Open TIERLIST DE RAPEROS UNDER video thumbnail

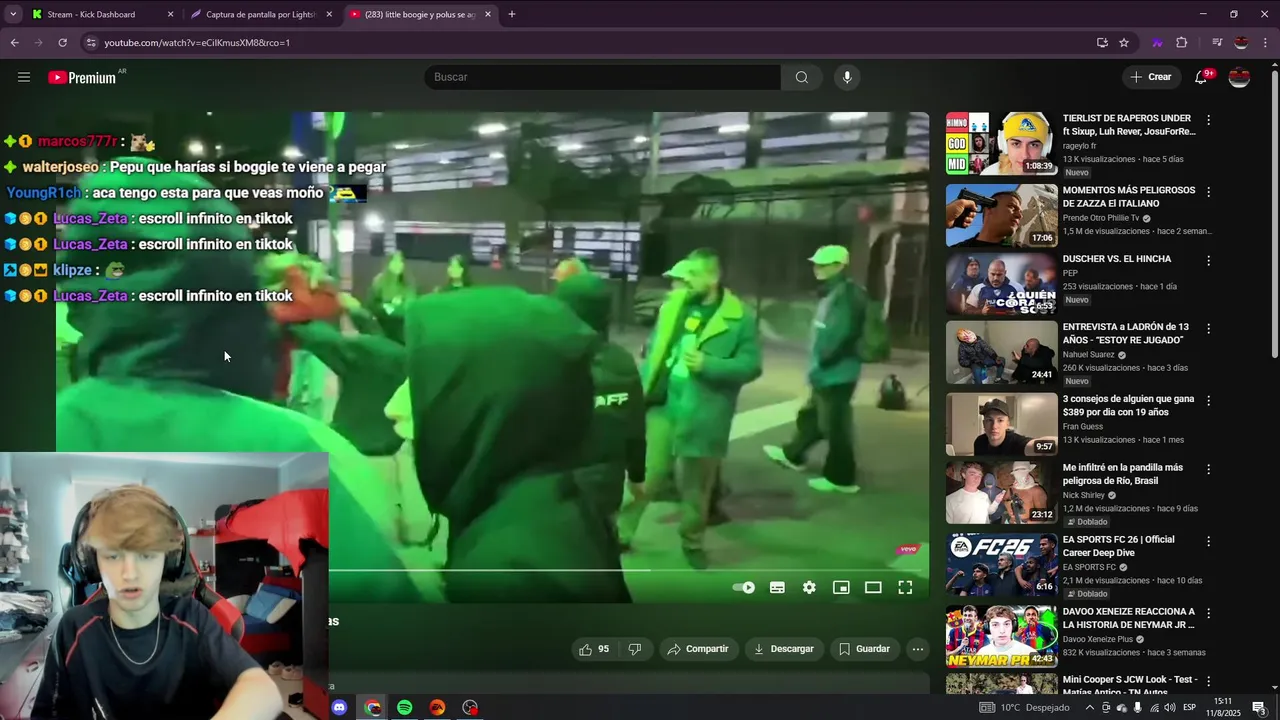click(1001, 143)
